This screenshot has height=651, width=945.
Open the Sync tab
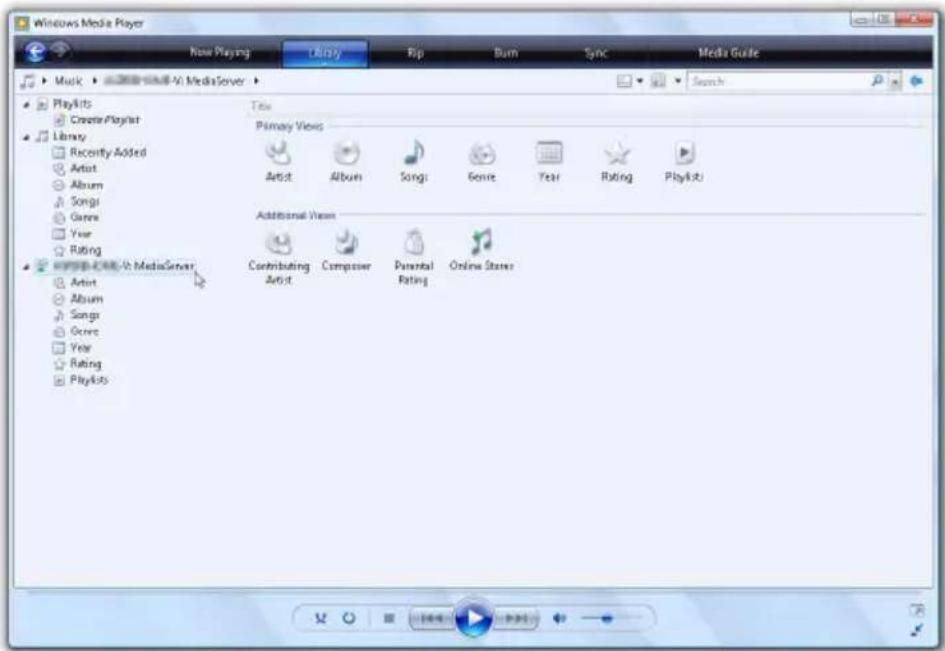[x=596, y=53]
